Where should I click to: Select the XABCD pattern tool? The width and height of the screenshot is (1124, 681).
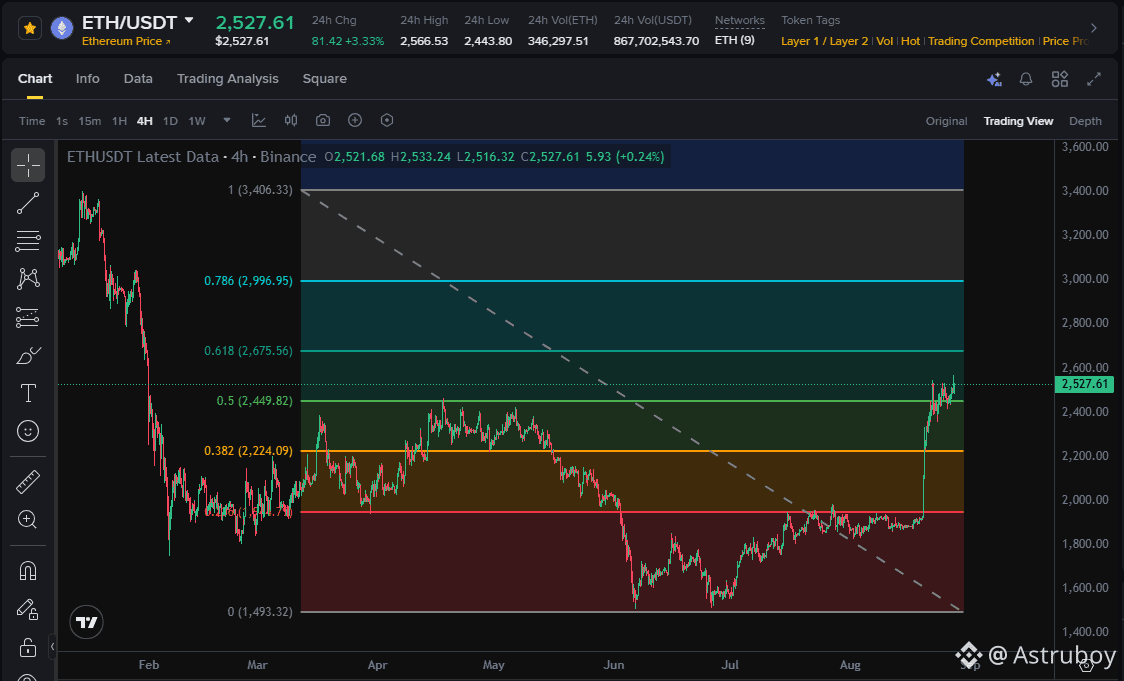pyautogui.click(x=28, y=279)
